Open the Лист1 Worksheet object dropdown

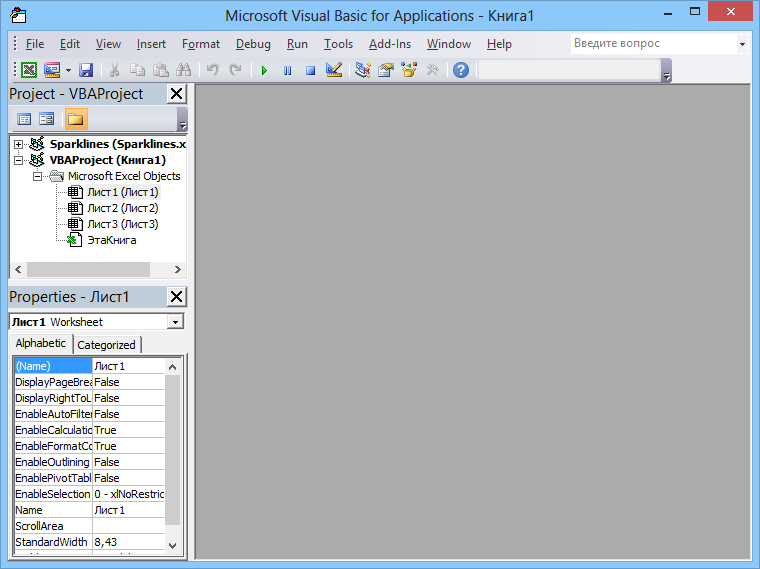tap(175, 322)
